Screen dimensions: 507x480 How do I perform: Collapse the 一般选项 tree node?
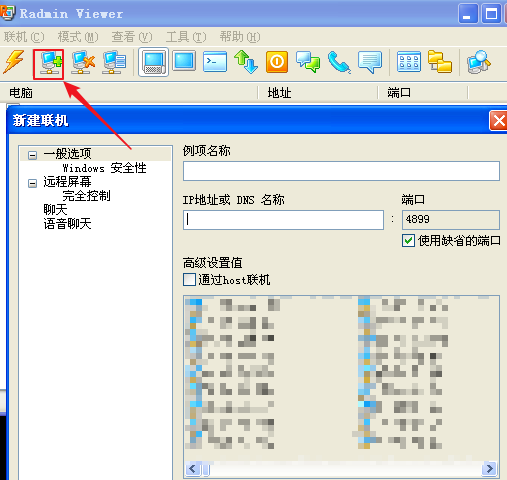[32, 155]
